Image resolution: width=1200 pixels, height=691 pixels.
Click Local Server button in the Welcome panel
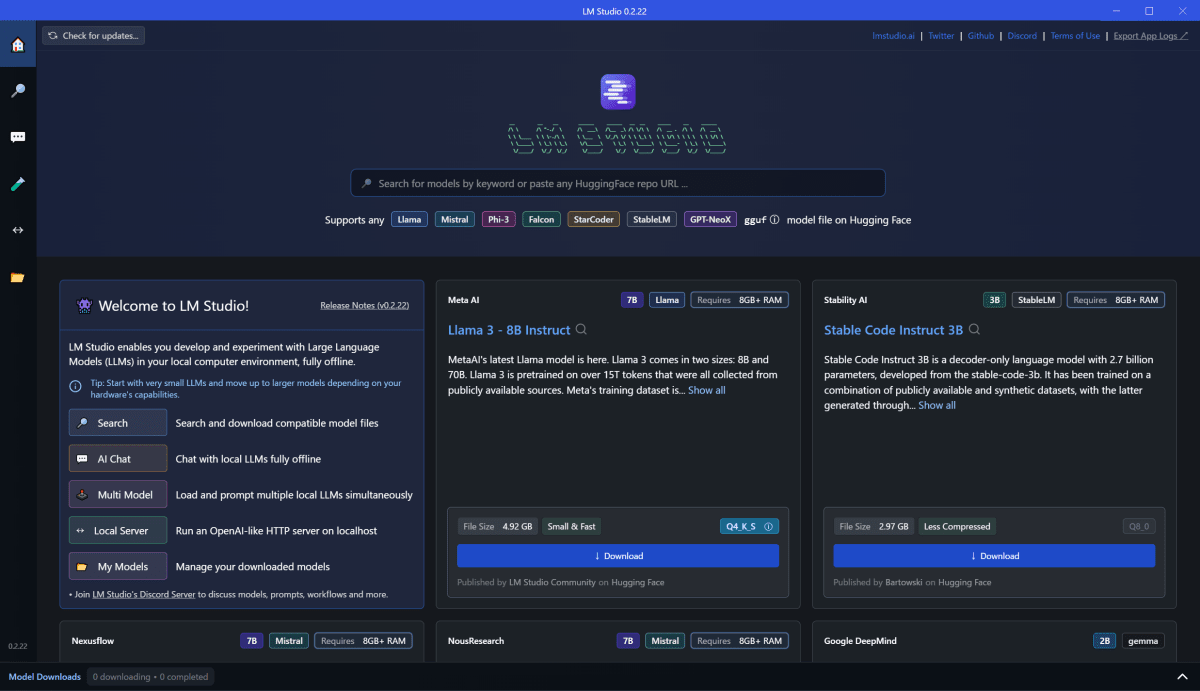point(118,531)
